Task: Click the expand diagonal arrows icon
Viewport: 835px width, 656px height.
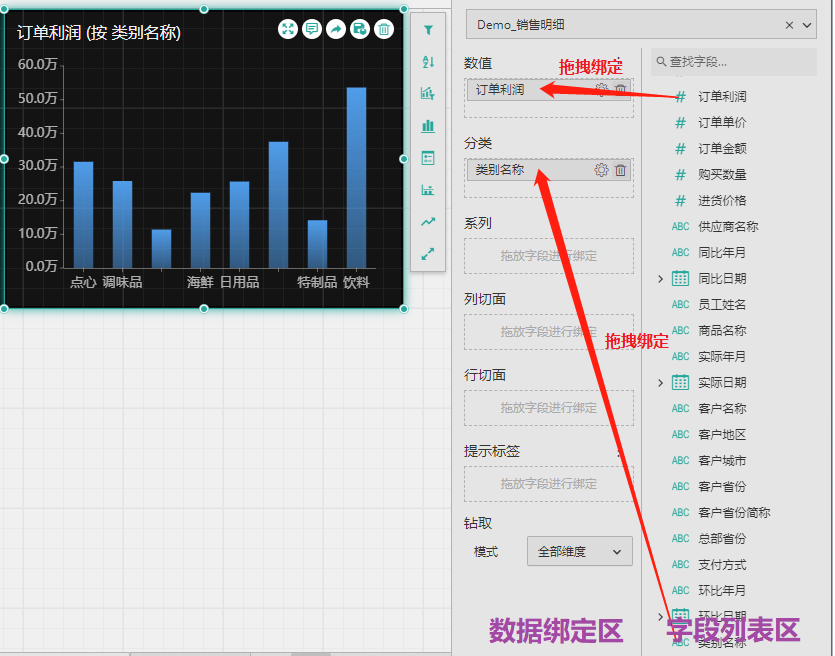Action: pos(428,254)
